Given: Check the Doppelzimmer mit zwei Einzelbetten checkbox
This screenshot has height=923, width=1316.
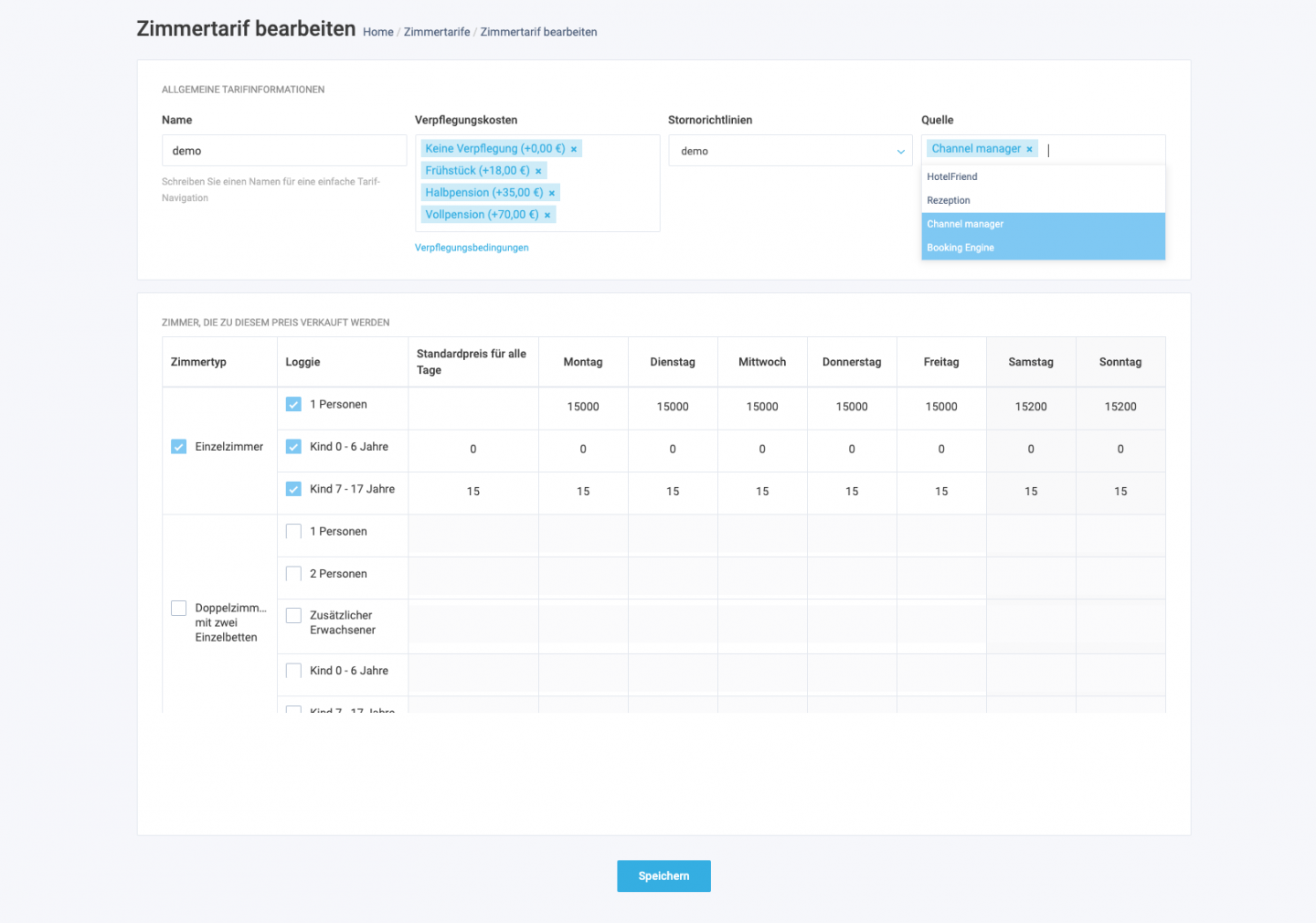Looking at the screenshot, I should point(179,608).
